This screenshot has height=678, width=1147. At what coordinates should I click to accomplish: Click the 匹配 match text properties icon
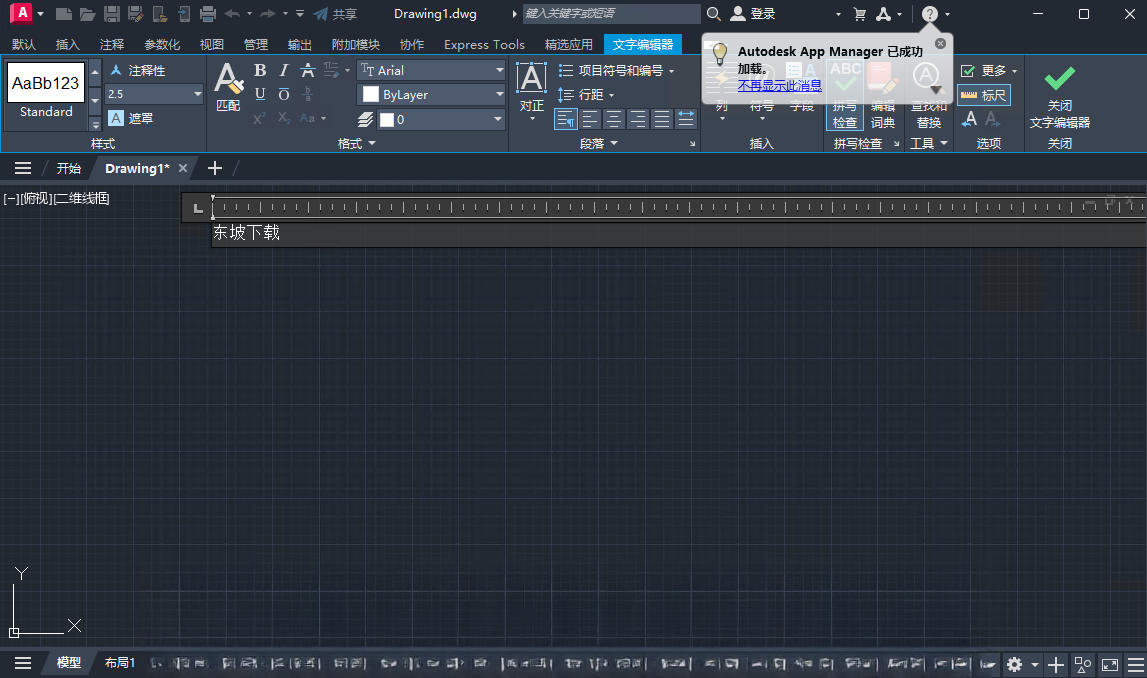point(228,87)
